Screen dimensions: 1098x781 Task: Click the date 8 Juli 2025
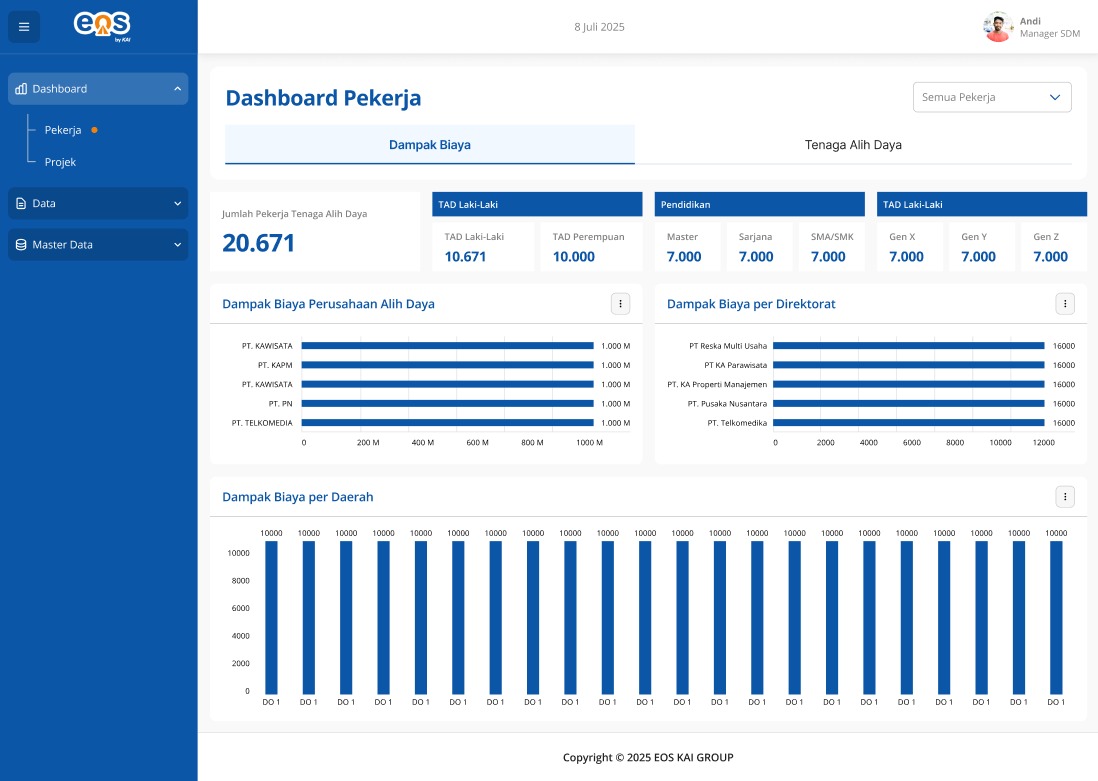tap(599, 27)
